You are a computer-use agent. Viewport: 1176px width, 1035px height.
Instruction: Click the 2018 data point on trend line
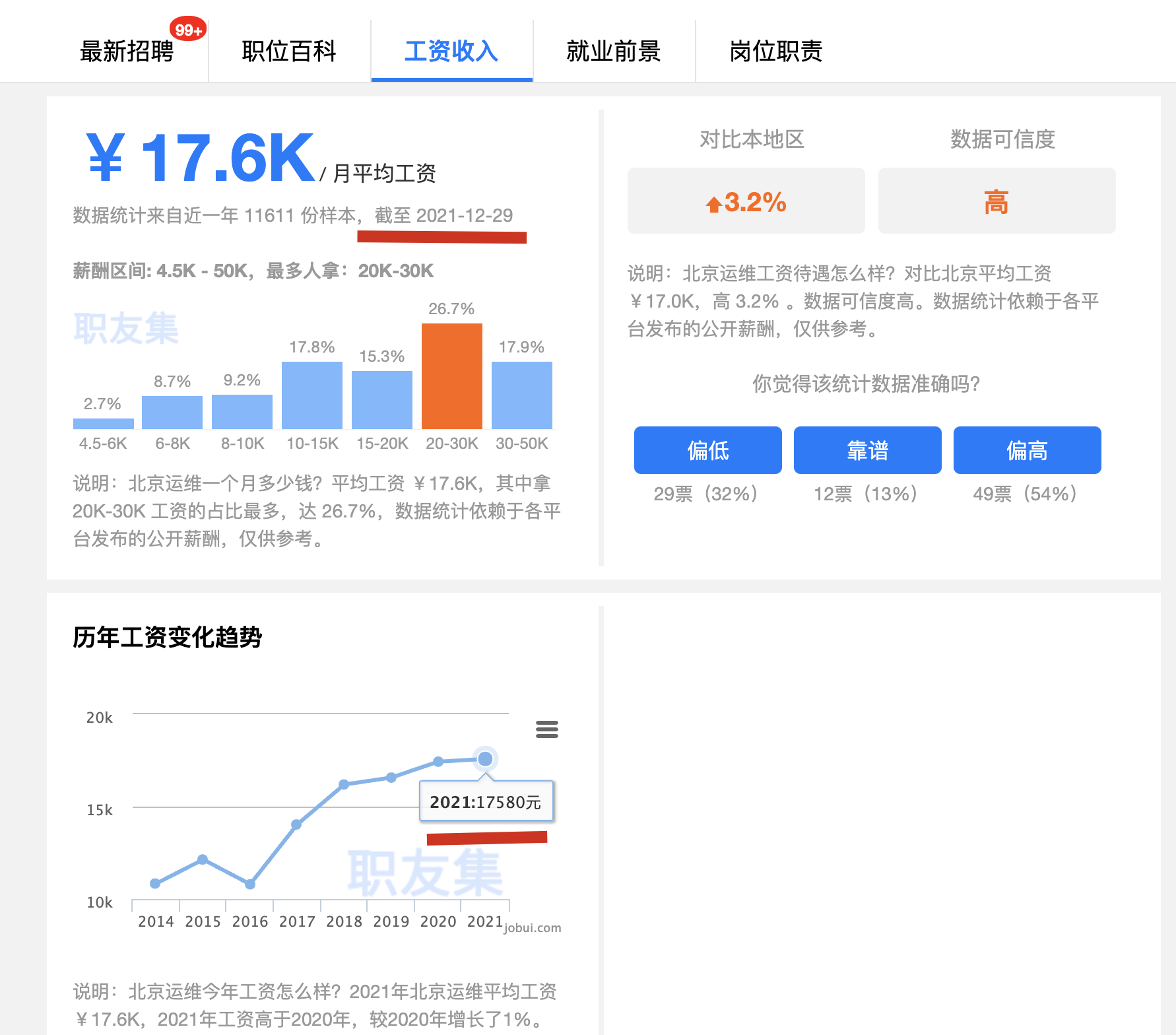pos(344,784)
